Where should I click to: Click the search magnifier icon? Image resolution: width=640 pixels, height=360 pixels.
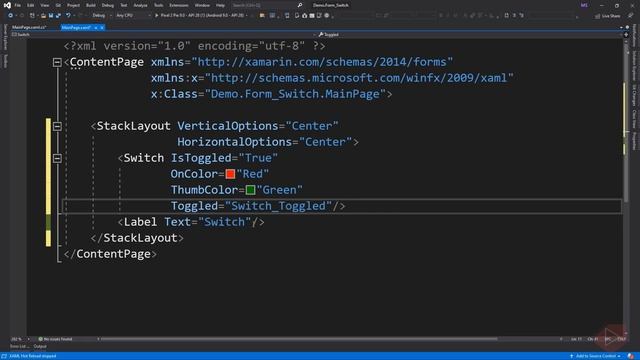pyautogui.click(x=300, y=5)
